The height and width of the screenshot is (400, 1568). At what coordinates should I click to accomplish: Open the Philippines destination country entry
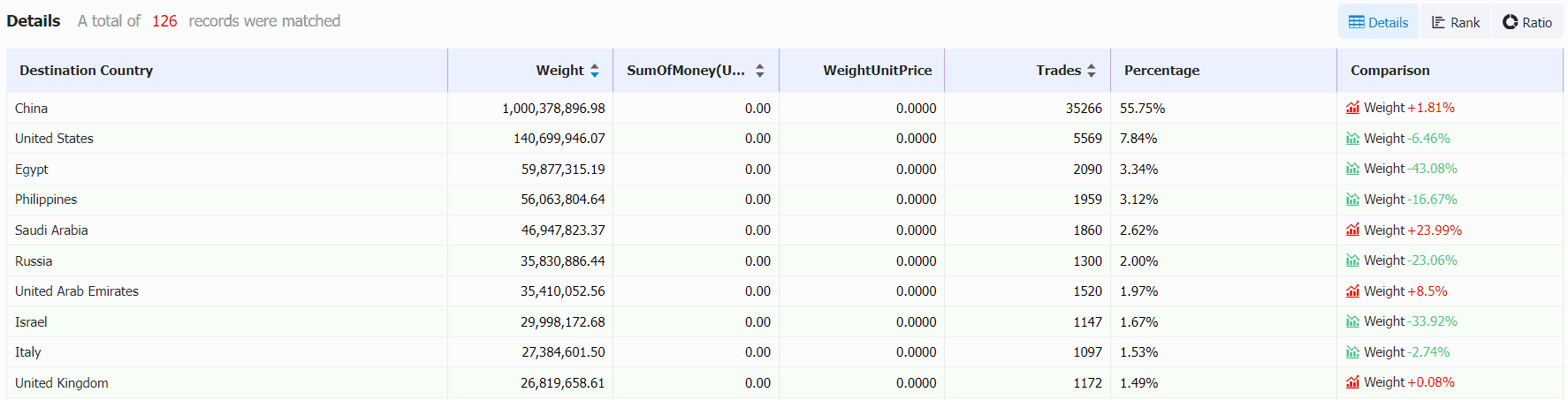(46, 200)
